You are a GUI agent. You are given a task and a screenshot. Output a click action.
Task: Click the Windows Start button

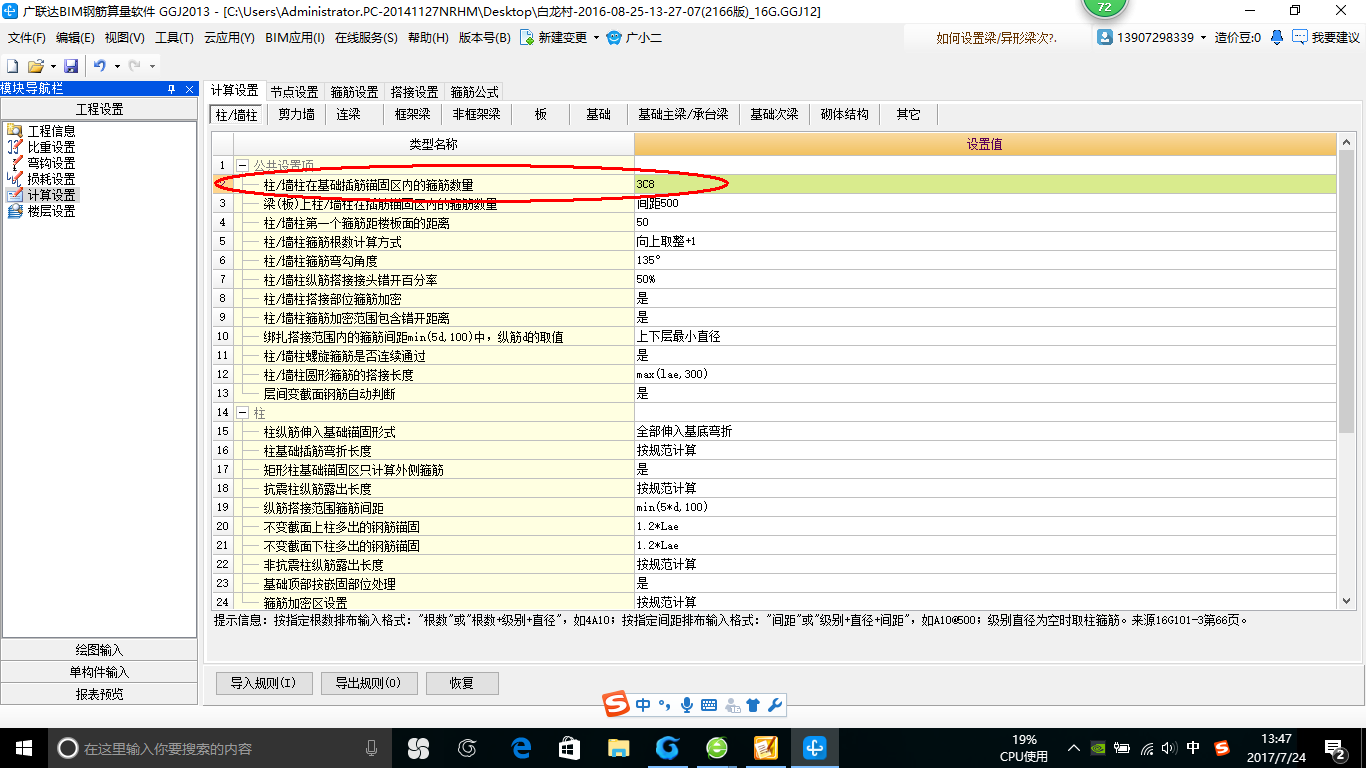tap(23, 748)
